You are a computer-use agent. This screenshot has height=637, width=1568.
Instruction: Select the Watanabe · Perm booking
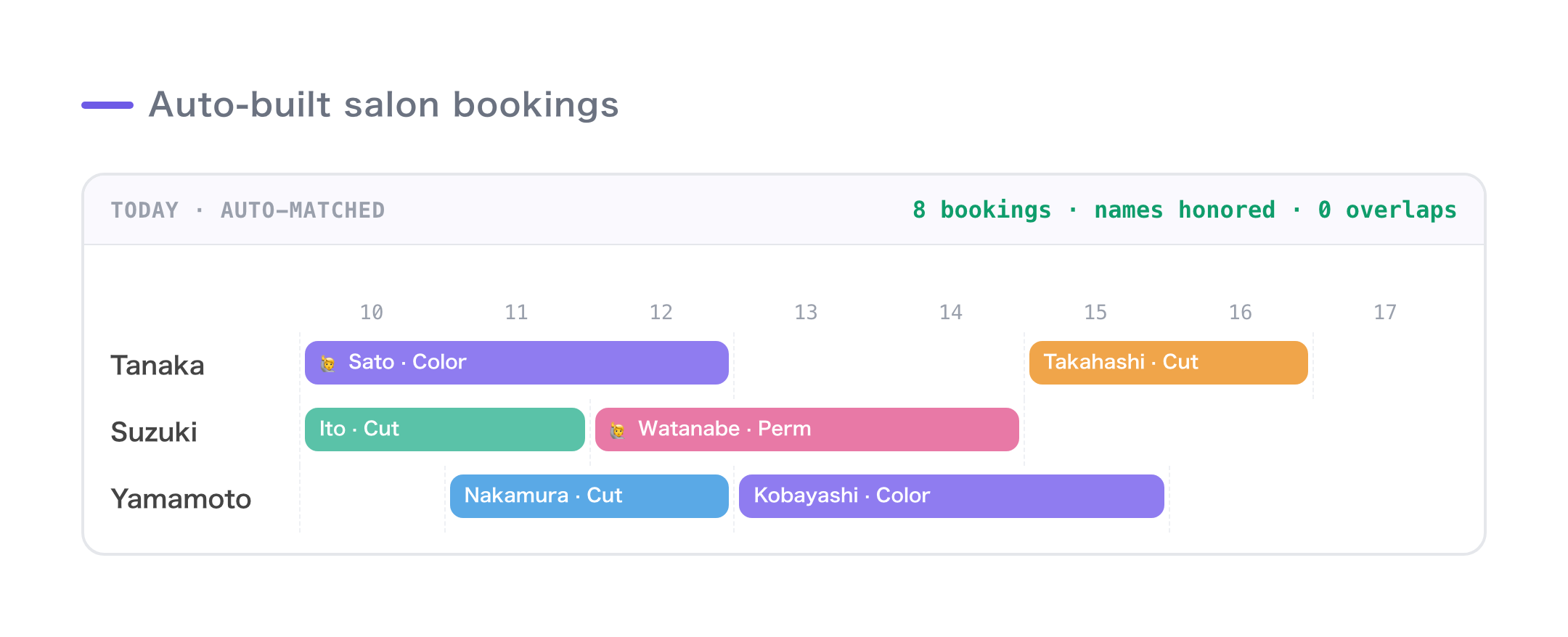point(807,430)
